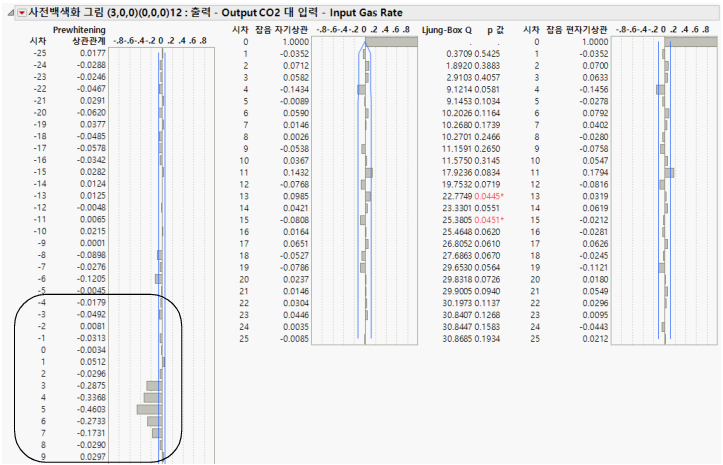The height and width of the screenshot is (465, 723).
Task: Select prewhitening correlation value -0.2875 at lag 3
Action: tap(91, 385)
